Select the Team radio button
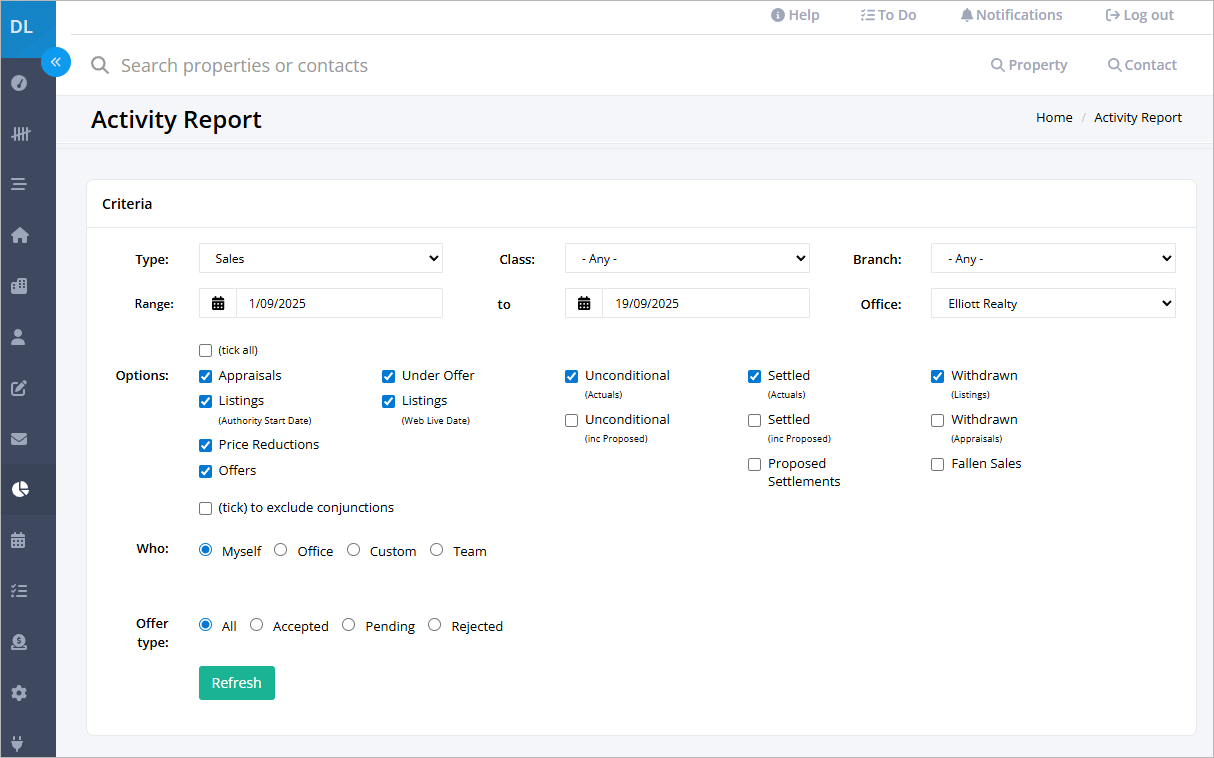 436,549
